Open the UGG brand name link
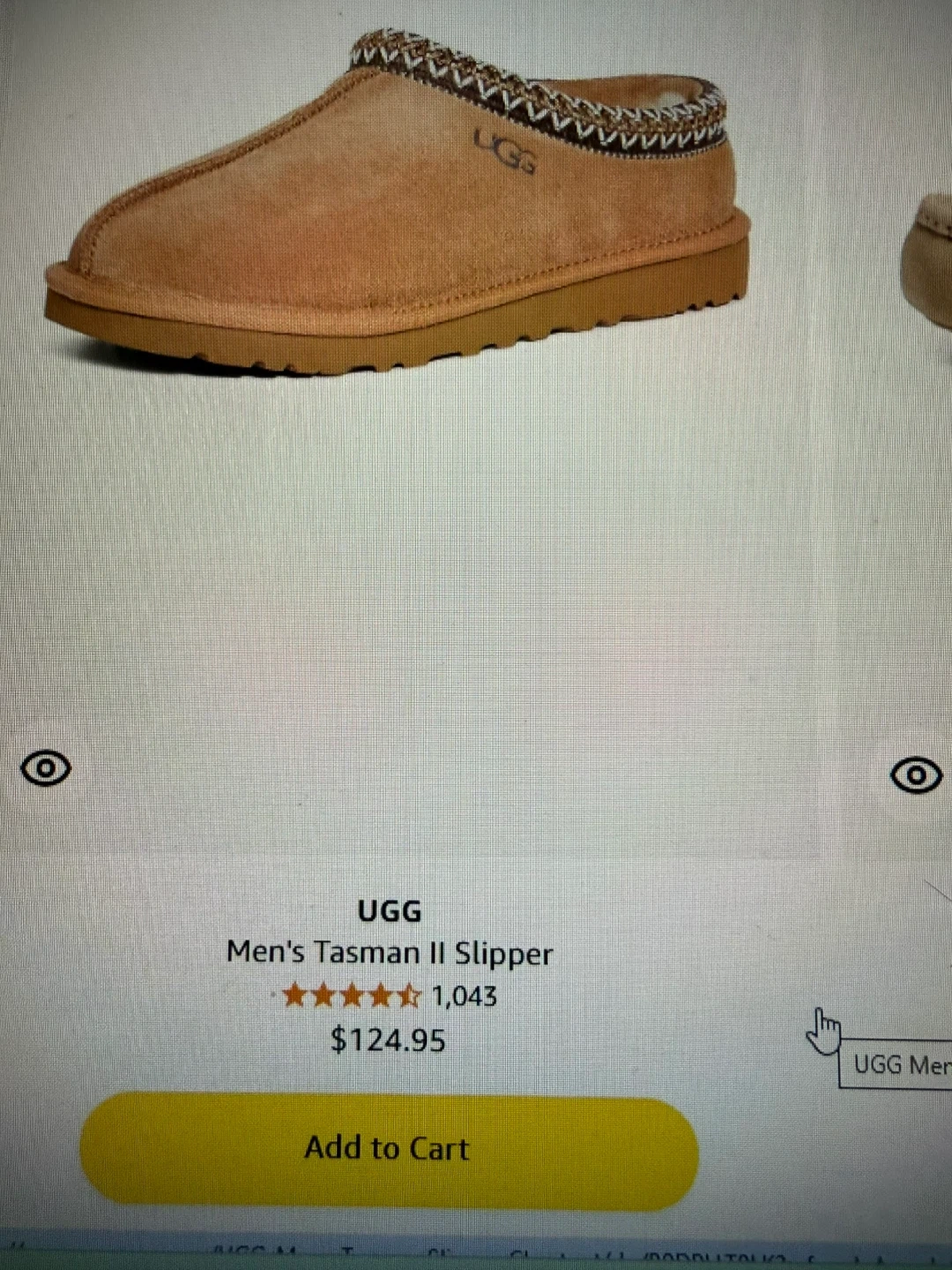 390,910
